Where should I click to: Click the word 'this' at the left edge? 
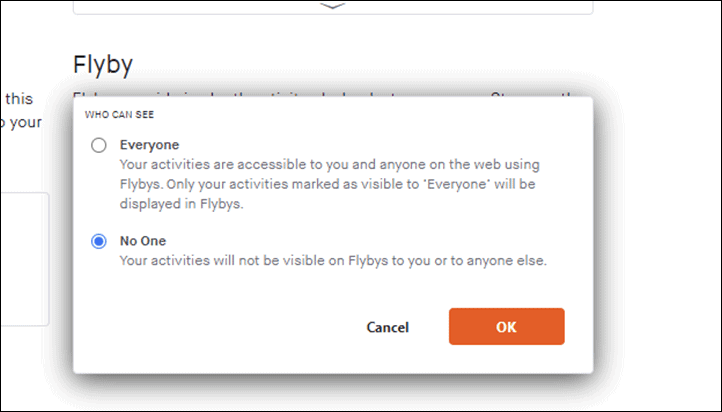tap(19, 99)
